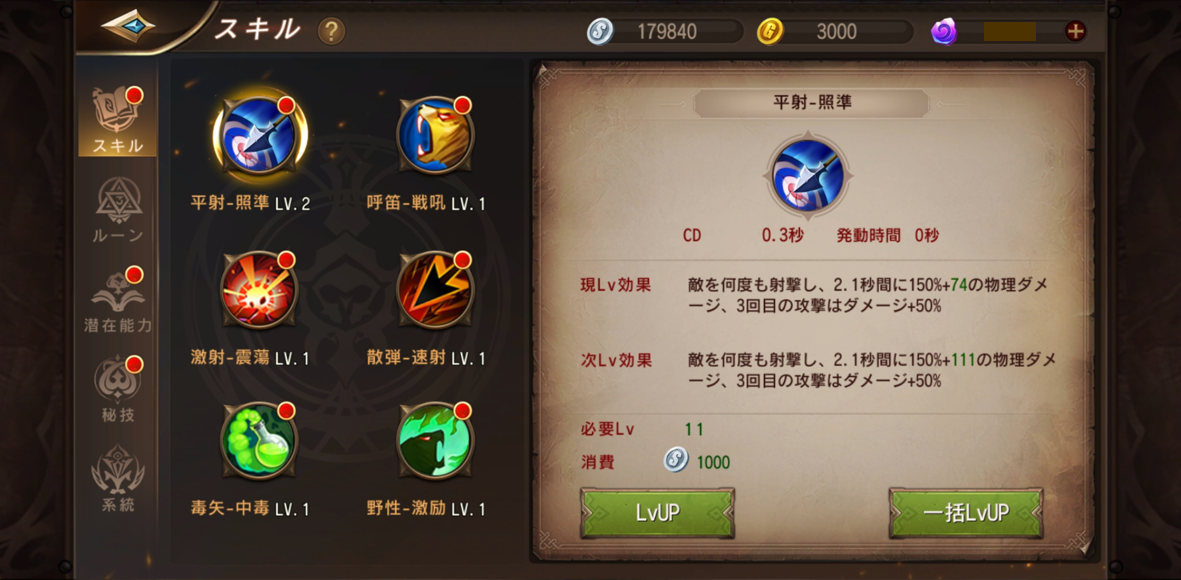Tap the back arrow diamond icon

pos(128,26)
